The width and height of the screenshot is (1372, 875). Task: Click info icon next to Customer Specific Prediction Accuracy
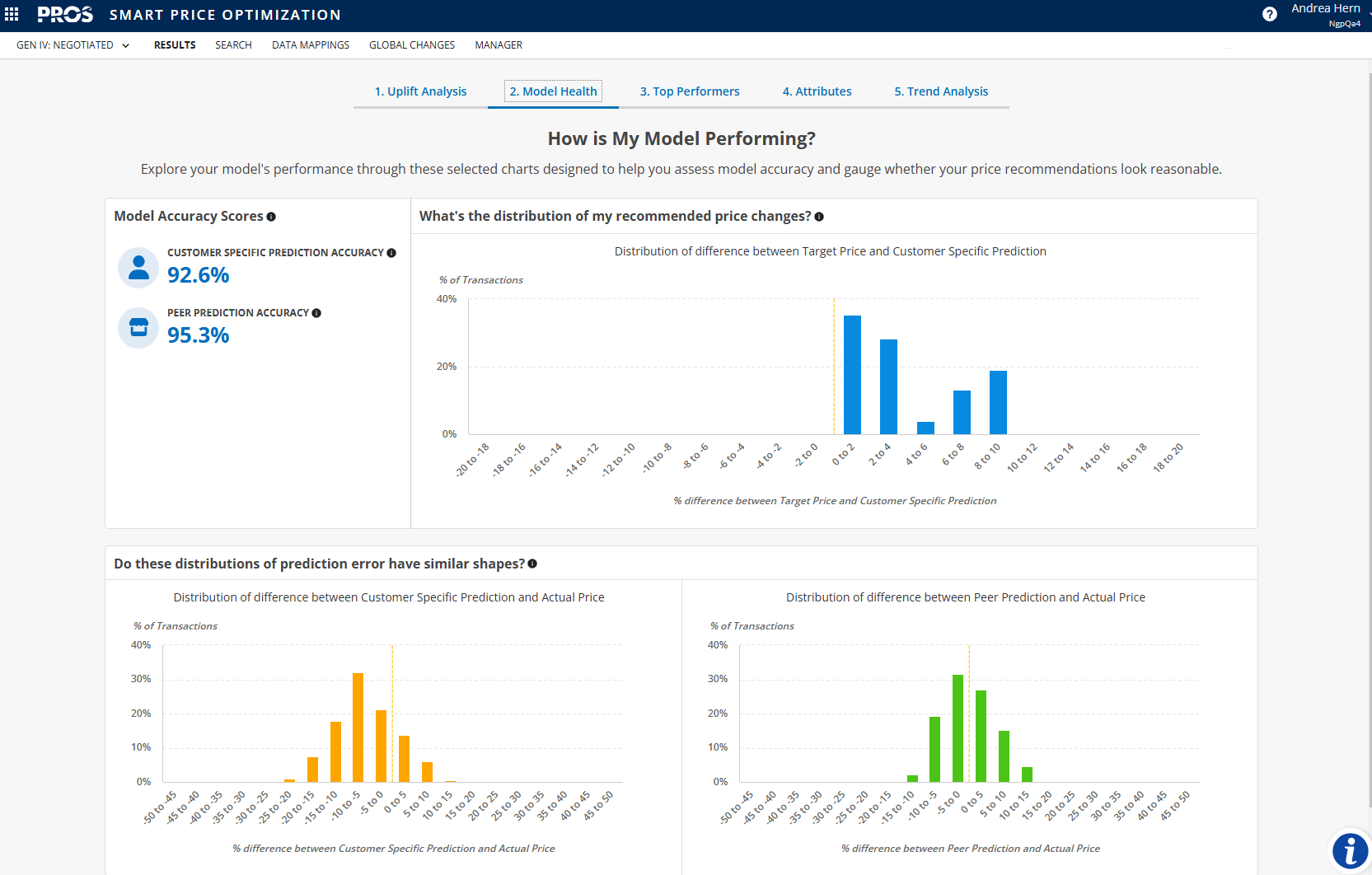[x=391, y=253]
